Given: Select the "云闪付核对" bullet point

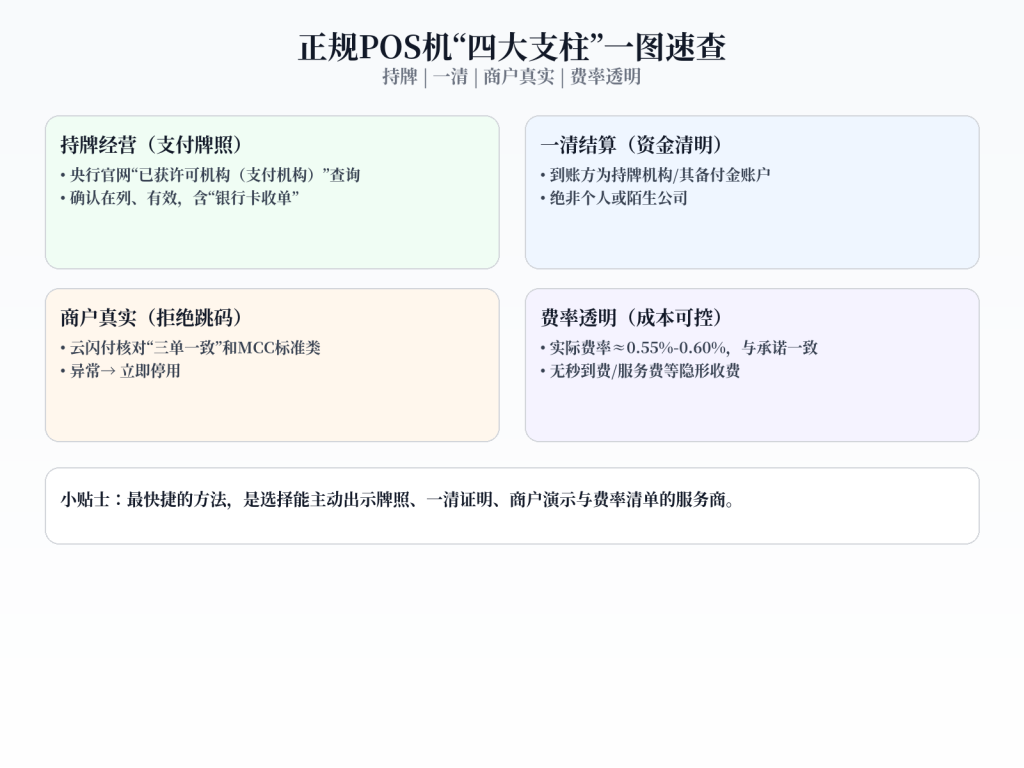Looking at the screenshot, I should tap(190, 348).
